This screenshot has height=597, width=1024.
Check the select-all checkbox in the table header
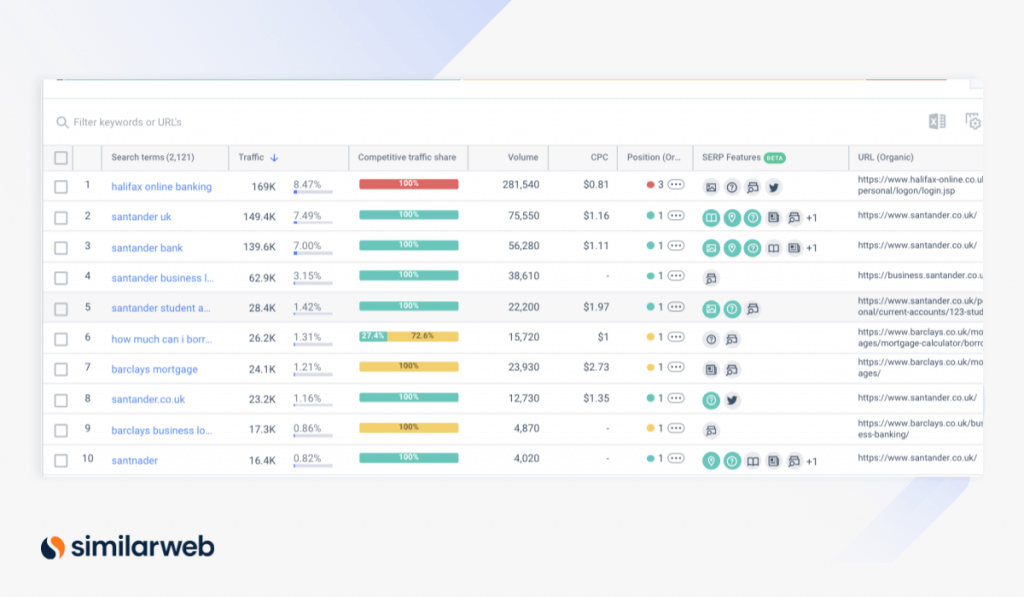tap(60, 157)
